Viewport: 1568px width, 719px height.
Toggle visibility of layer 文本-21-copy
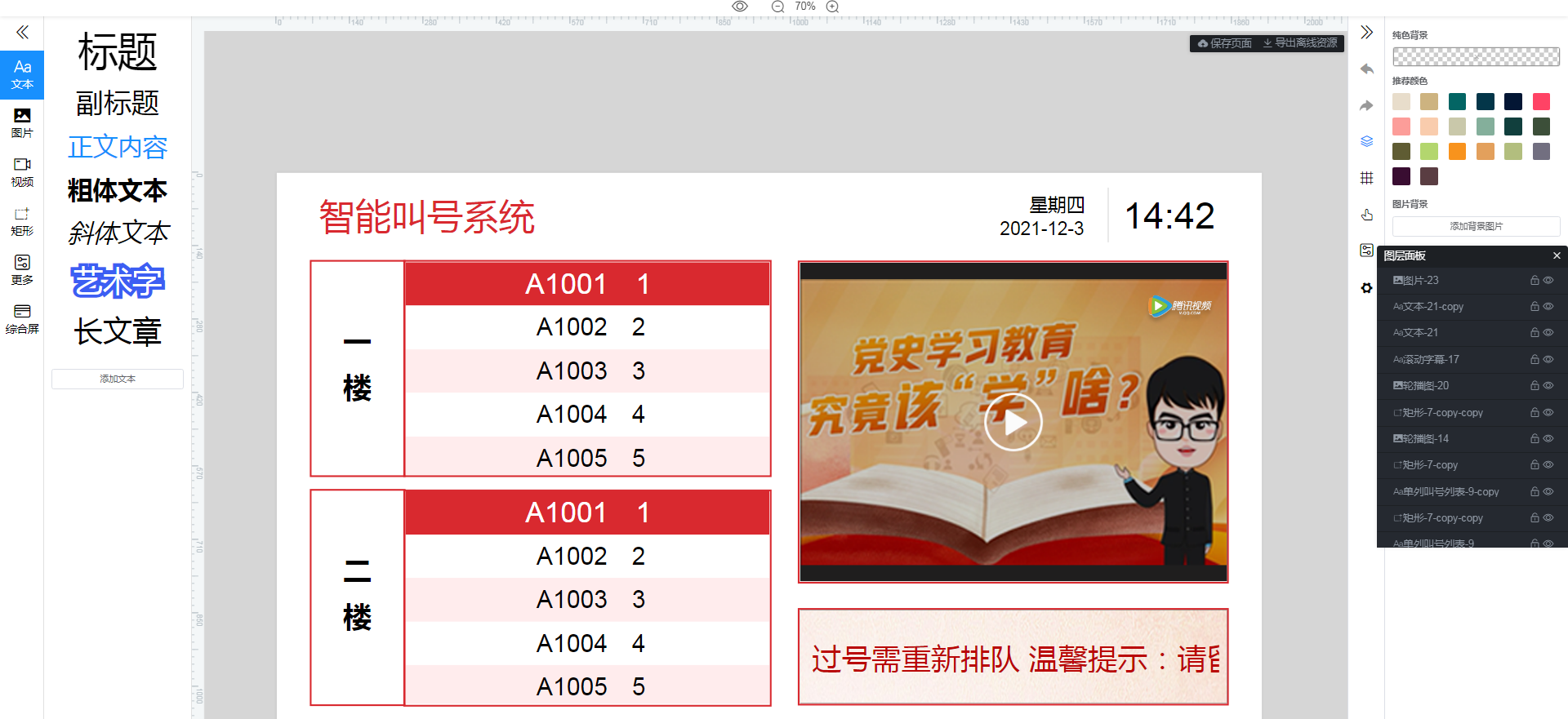click(1548, 306)
